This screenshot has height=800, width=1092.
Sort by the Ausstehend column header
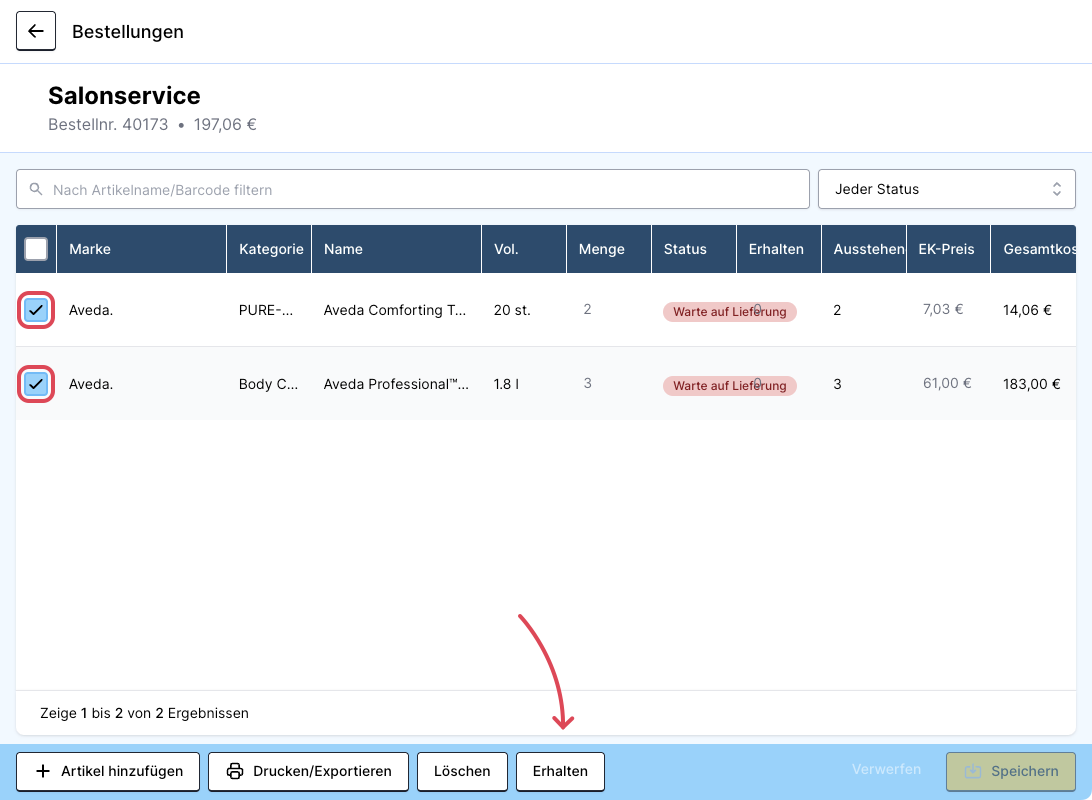(x=864, y=249)
